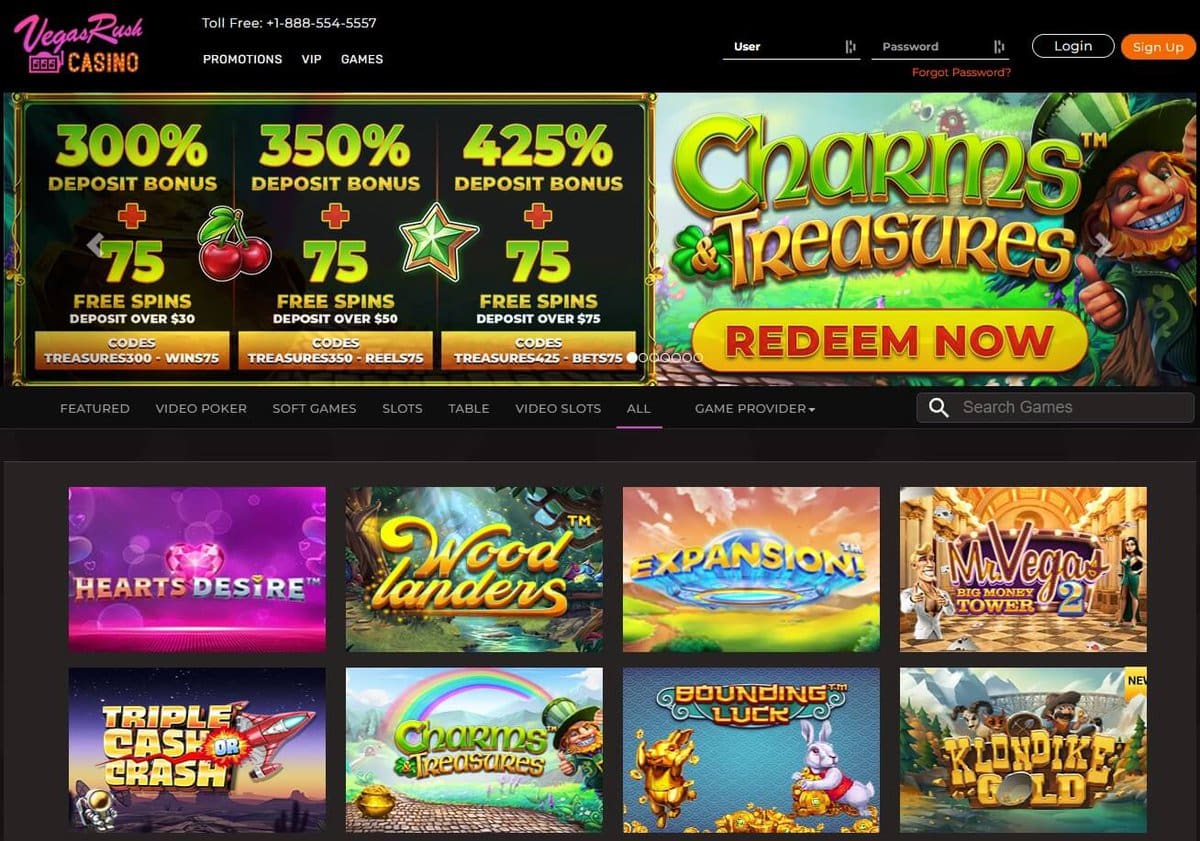This screenshot has height=841, width=1200.
Task: Open the Promotions menu item
Action: point(242,59)
